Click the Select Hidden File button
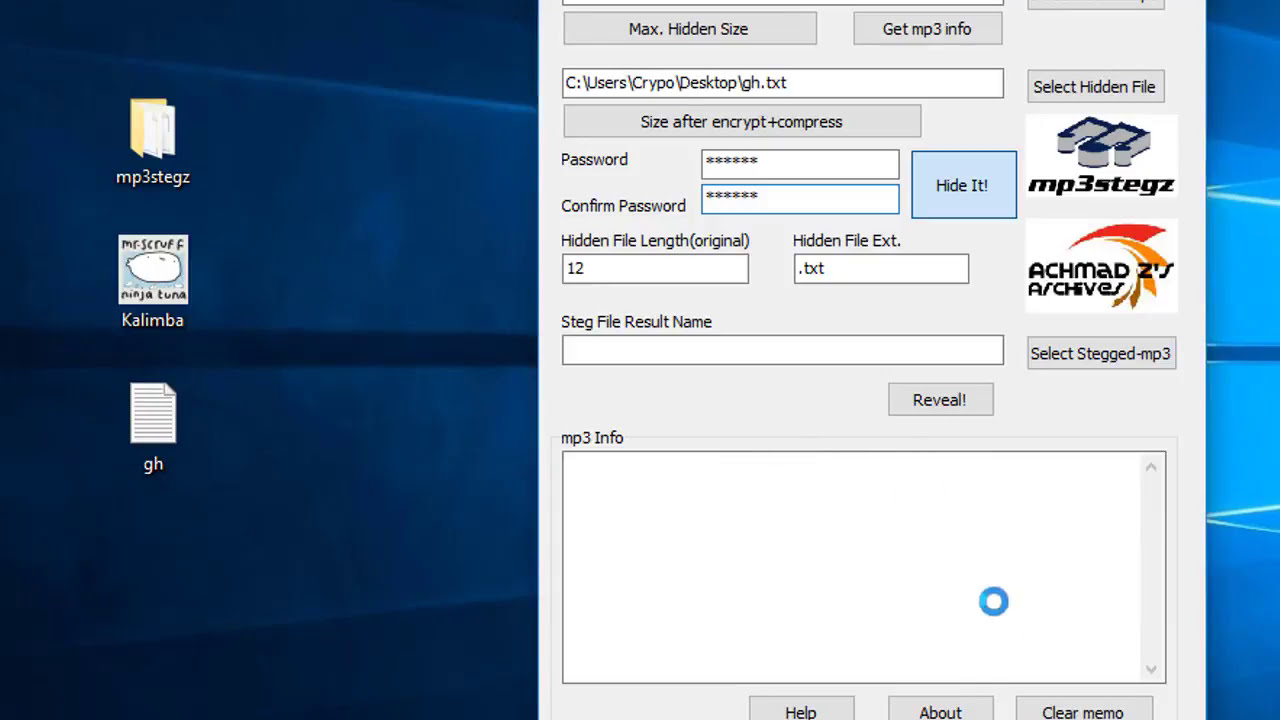Viewport: 1280px width, 720px height. (x=1094, y=87)
